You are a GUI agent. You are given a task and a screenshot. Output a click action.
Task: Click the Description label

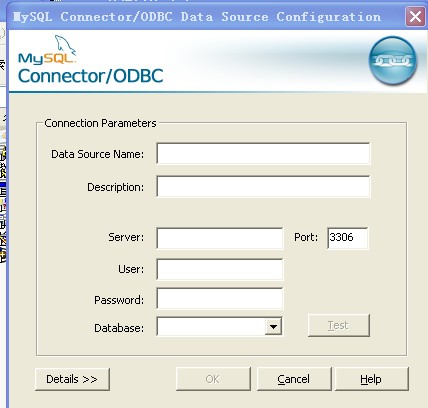click(x=115, y=187)
